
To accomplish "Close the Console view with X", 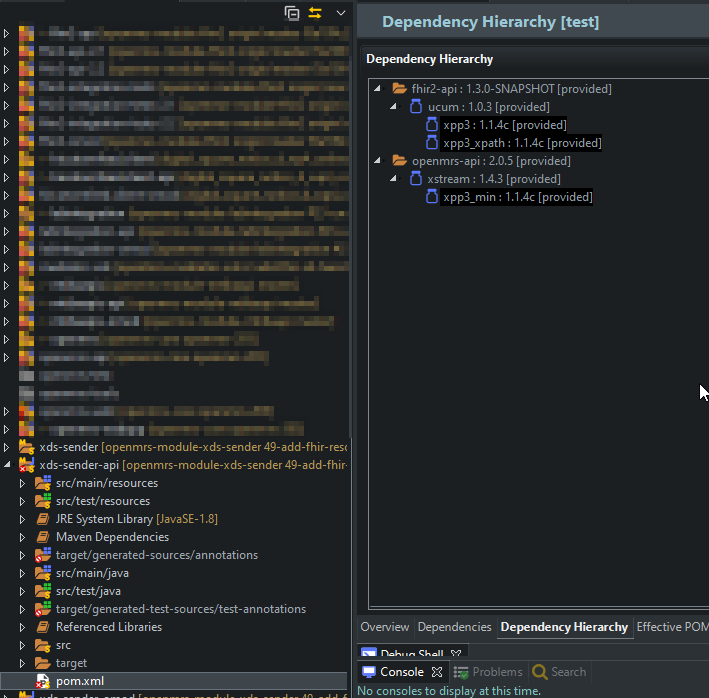I will click(x=437, y=672).
